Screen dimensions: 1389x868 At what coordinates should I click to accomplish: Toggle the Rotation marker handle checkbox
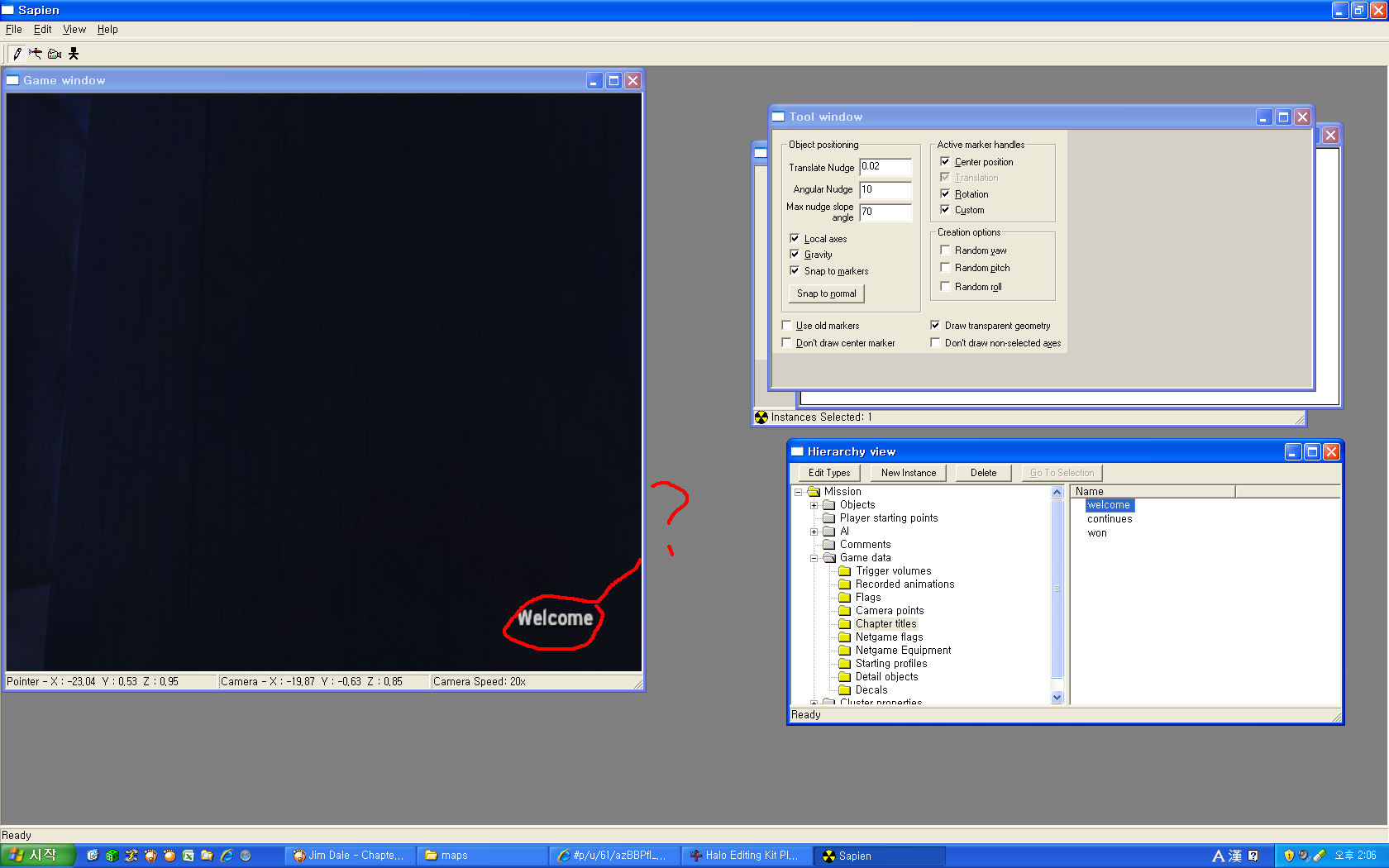pyautogui.click(x=945, y=193)
